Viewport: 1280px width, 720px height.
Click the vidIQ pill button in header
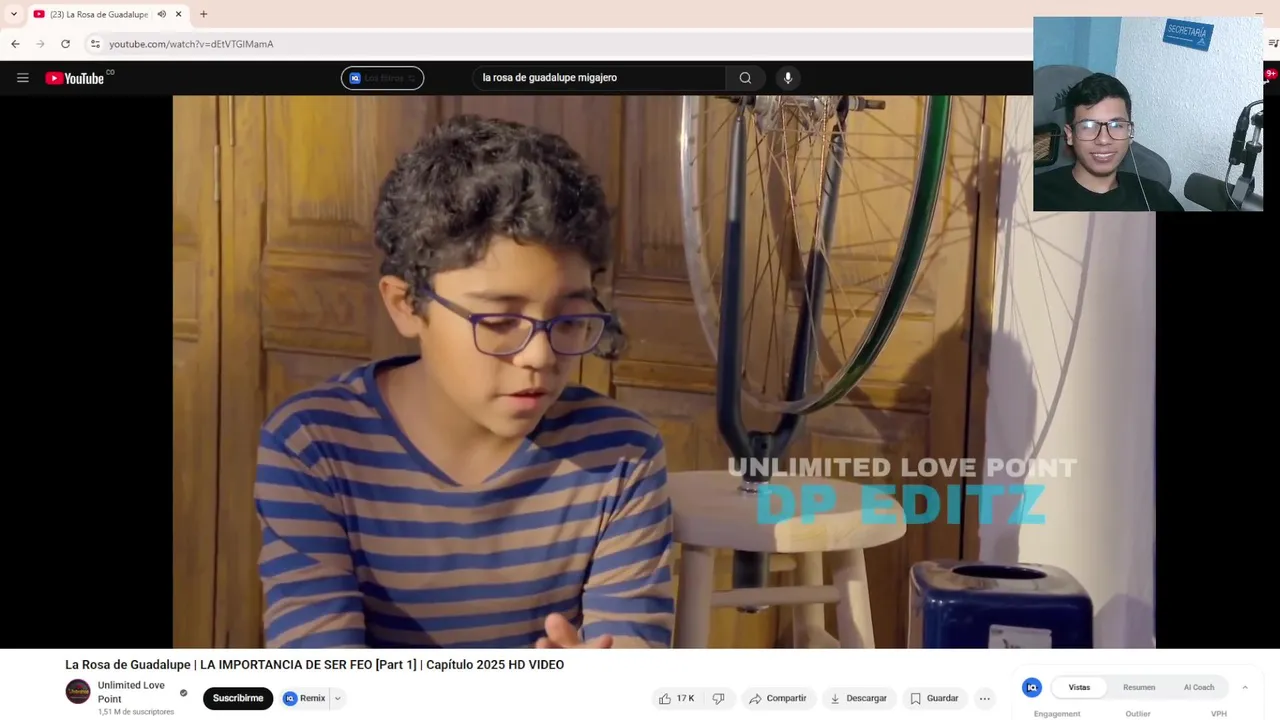point(382,78)
